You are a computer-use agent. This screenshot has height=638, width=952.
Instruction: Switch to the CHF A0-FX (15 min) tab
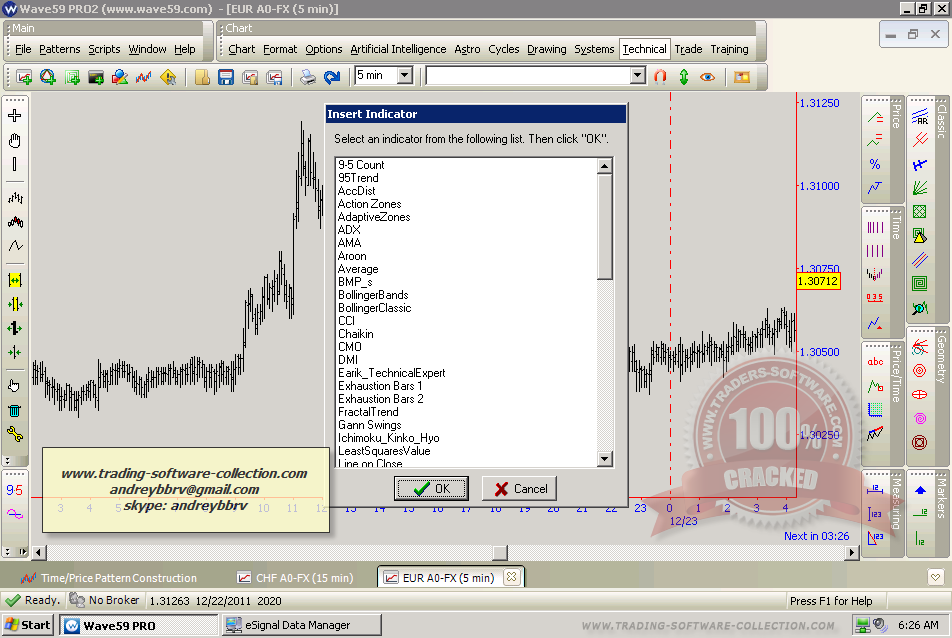pyautogui.click(x=303, y=578)
